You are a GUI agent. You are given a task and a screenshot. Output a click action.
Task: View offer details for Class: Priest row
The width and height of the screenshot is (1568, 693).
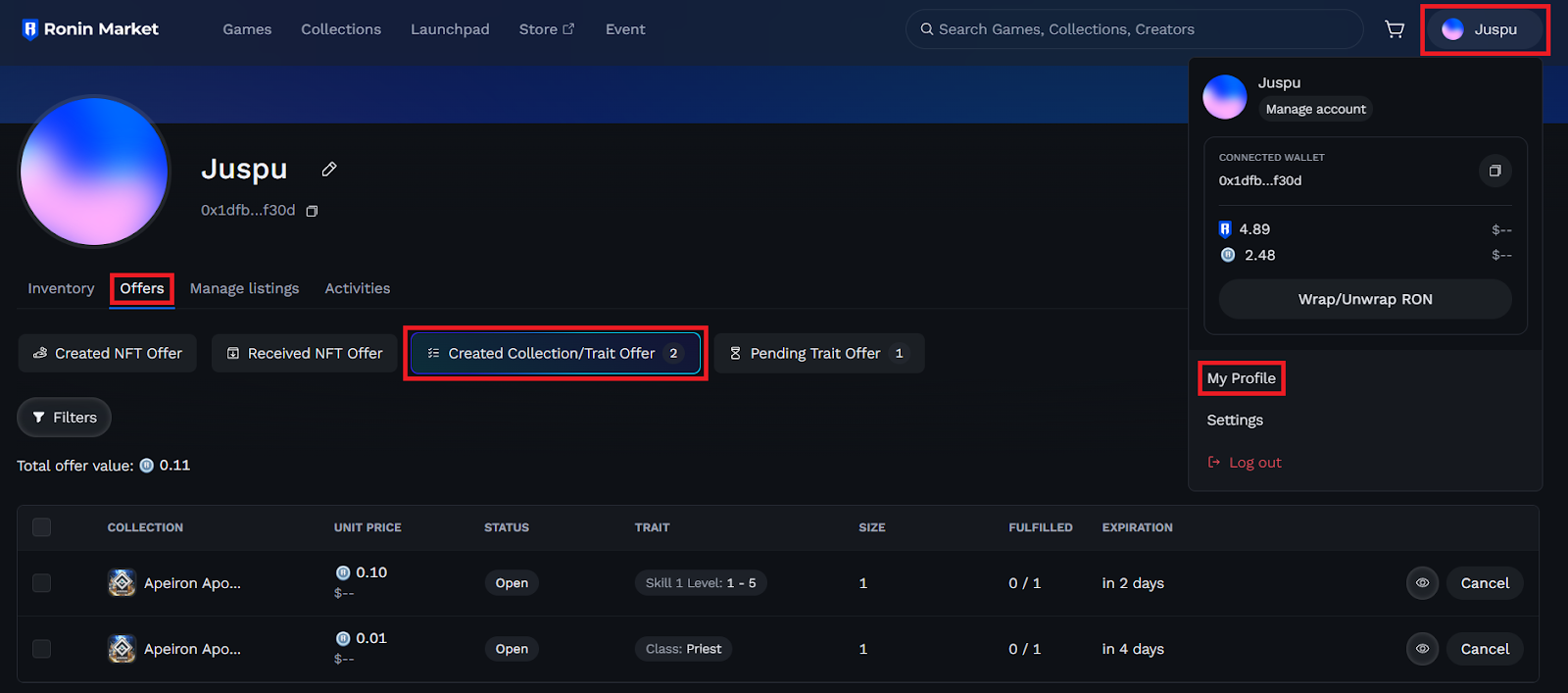(x=1422, y=649)
